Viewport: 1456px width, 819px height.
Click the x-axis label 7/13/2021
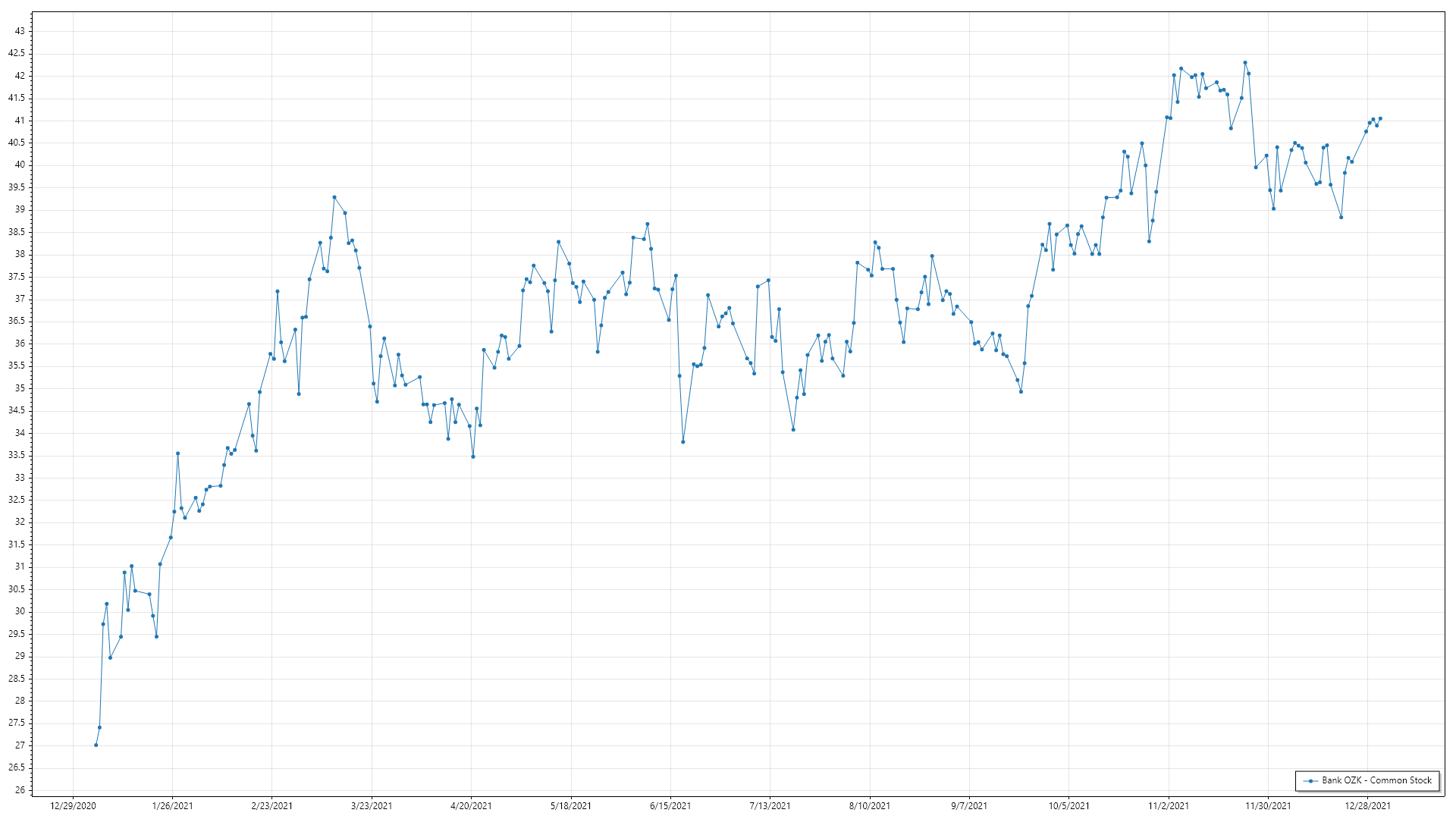coord(770,806)
